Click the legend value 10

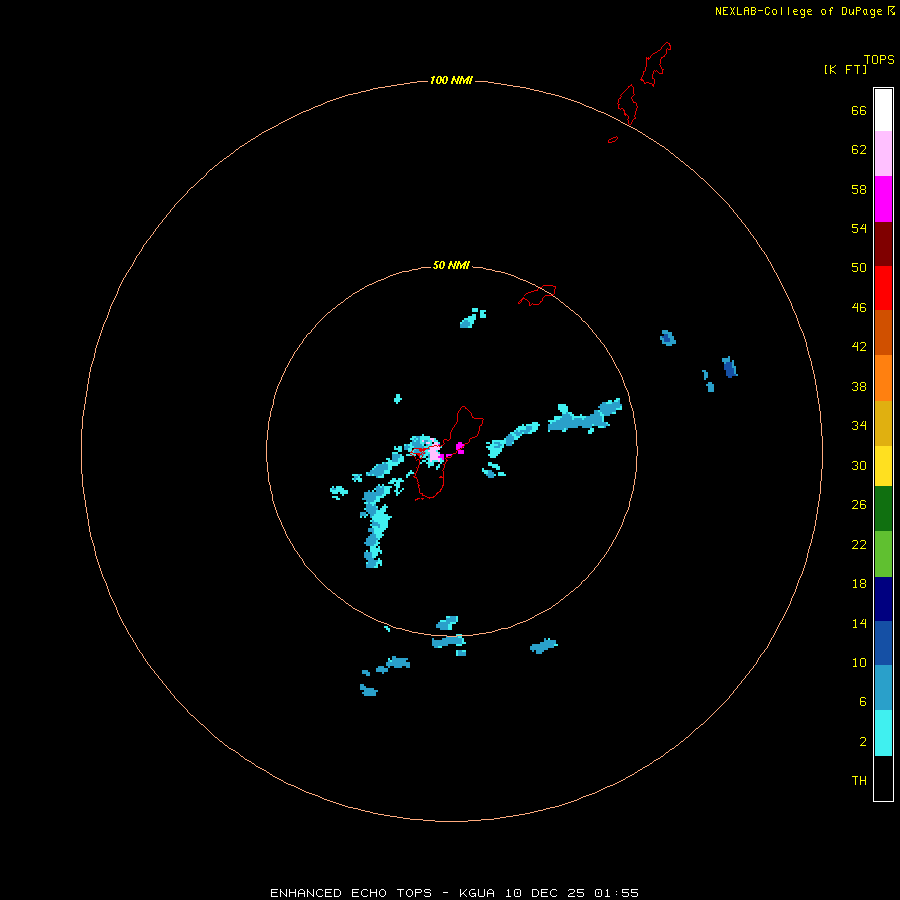859,663
